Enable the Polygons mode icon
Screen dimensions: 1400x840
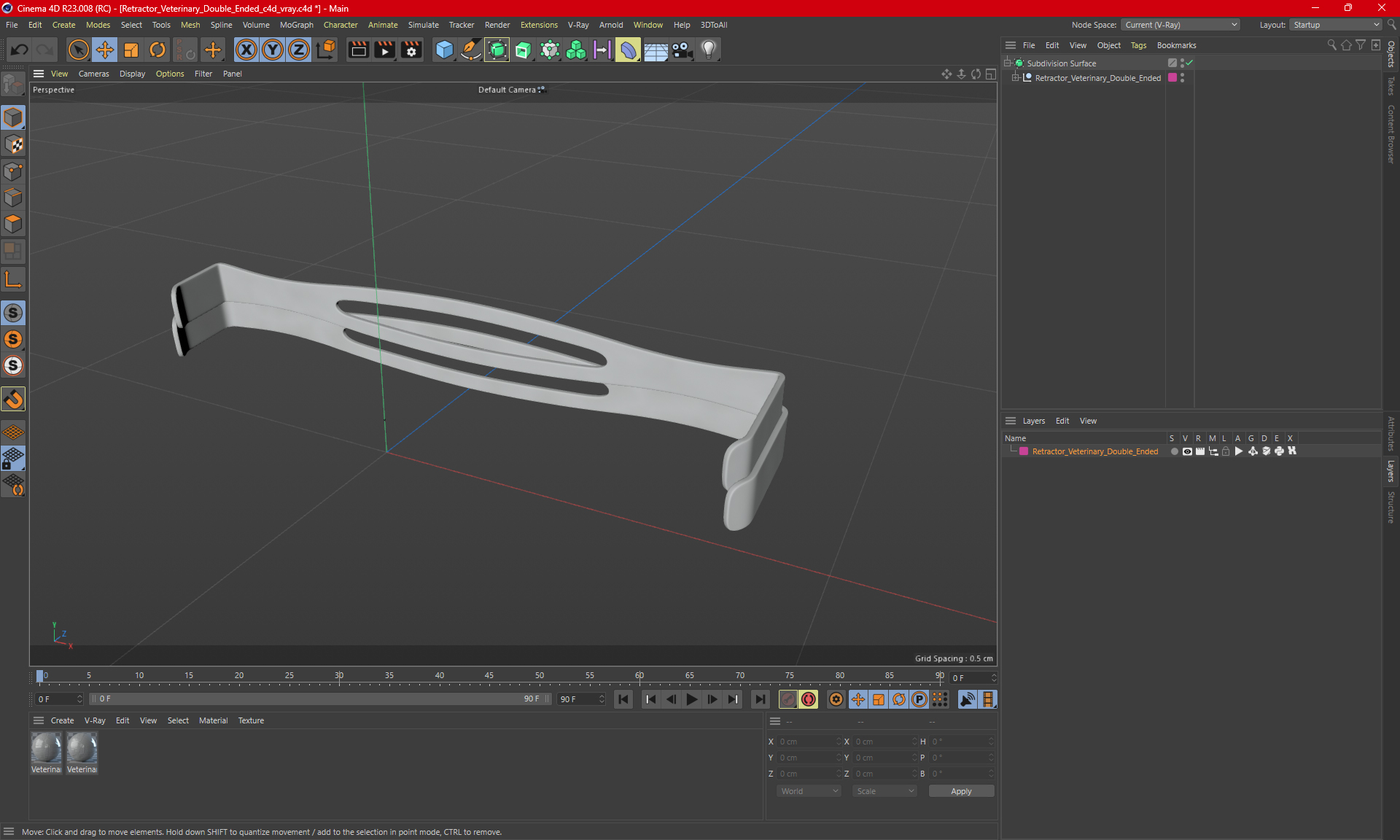tap(13, 224)
